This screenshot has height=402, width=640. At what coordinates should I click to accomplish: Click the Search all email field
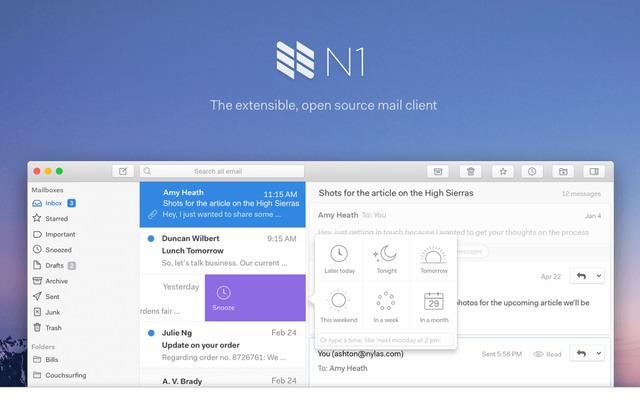(x=222, y=171)
